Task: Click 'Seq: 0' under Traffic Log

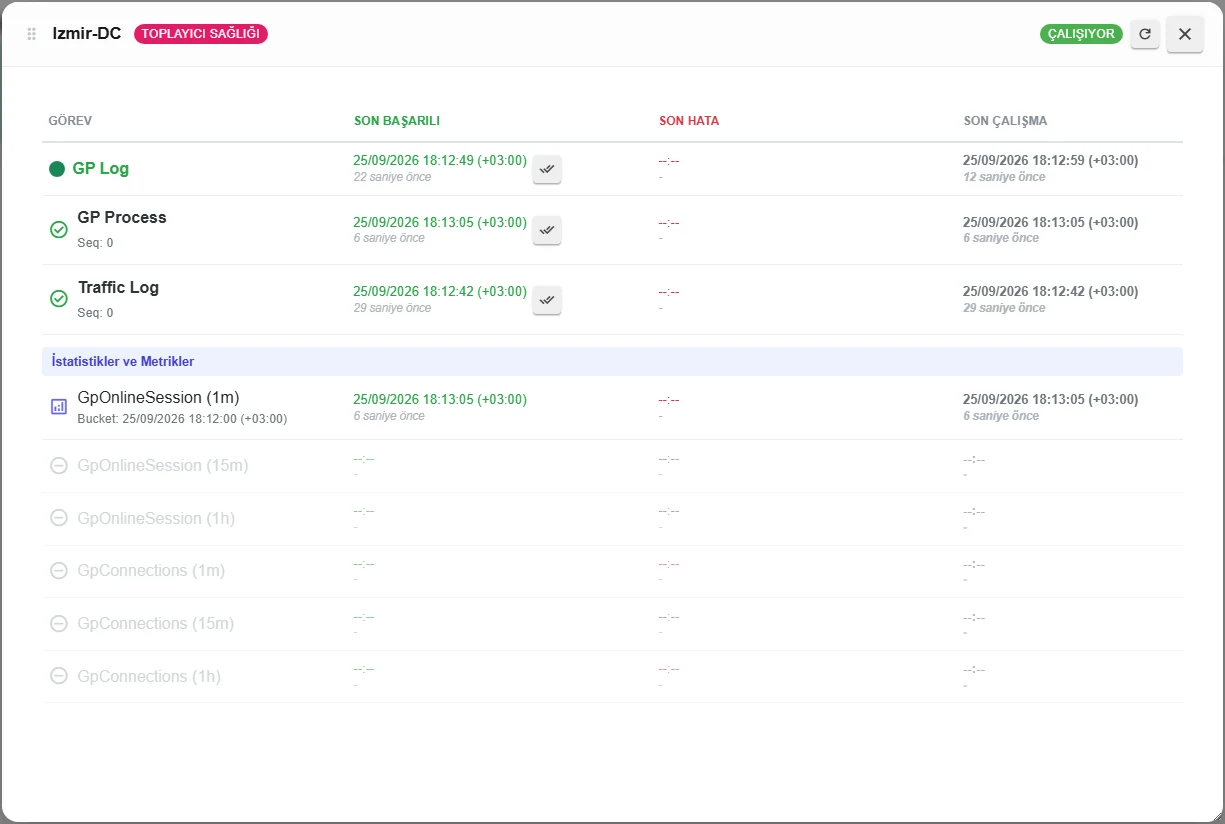Action: (96, 313)
